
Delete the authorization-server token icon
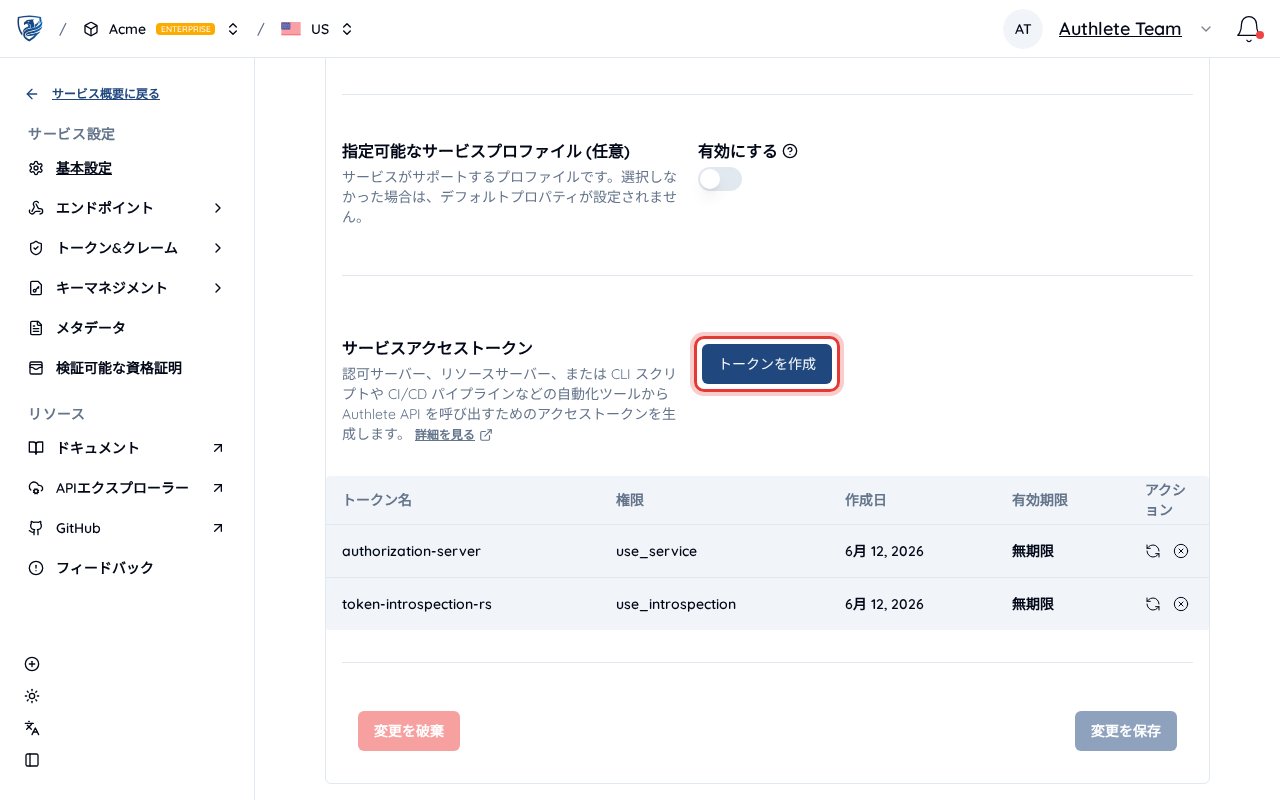pos(1181,551)
